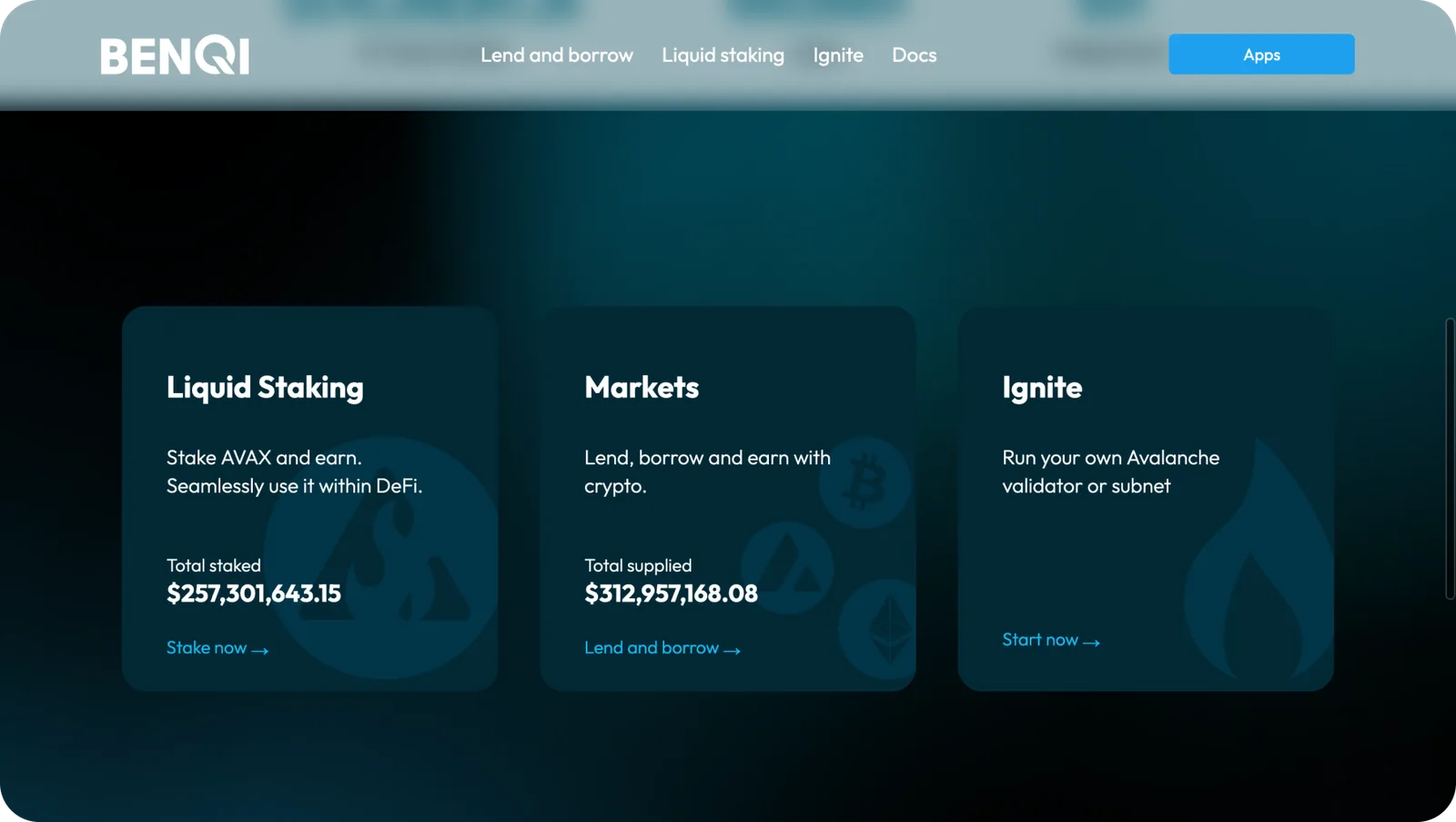Follow the Stake now link
Screen dimensions: 1456x822
[217, 648]
